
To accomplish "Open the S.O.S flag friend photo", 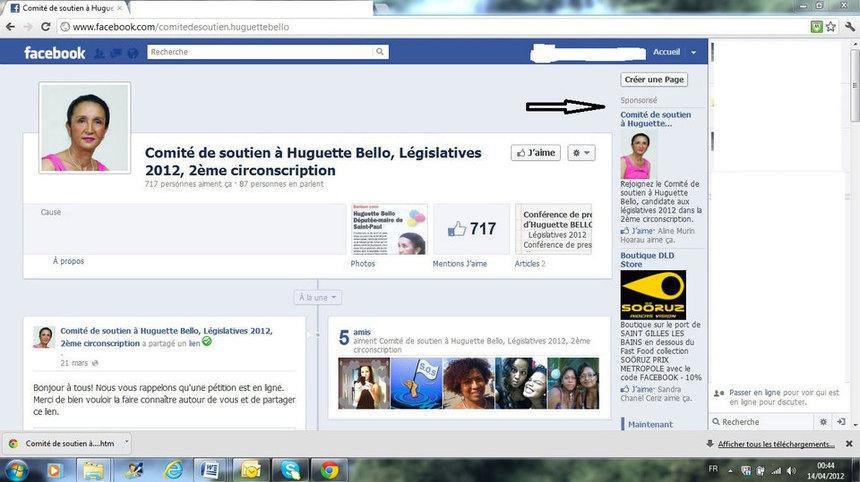I will [x=417, y=383].
